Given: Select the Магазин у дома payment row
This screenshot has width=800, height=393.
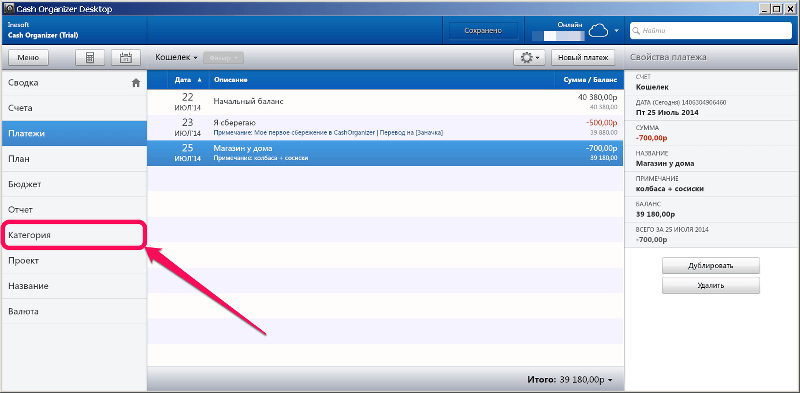Looking at the screenshot, I should 385,153.
